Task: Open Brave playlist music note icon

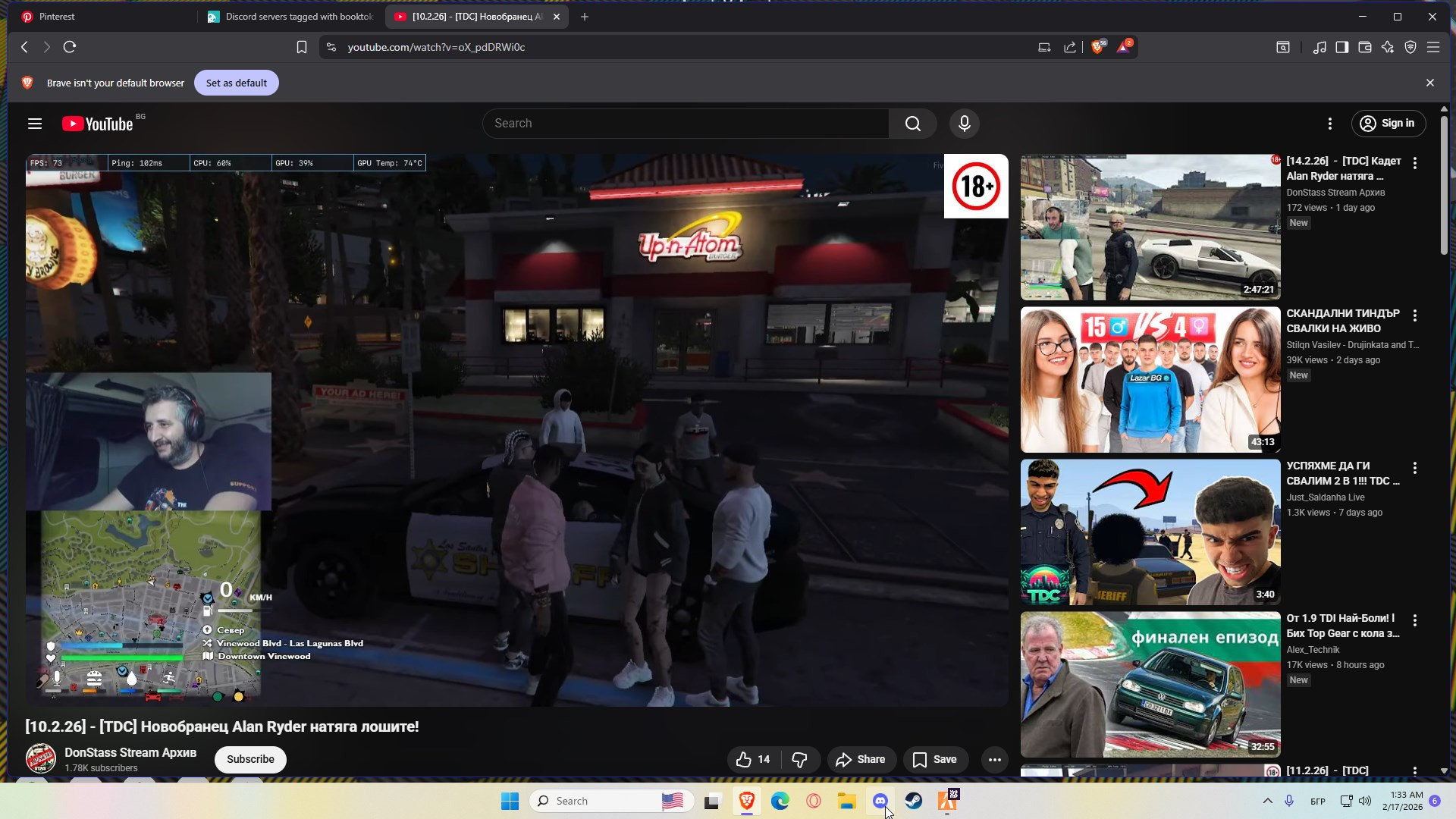Action: [x=1319, y=47]
